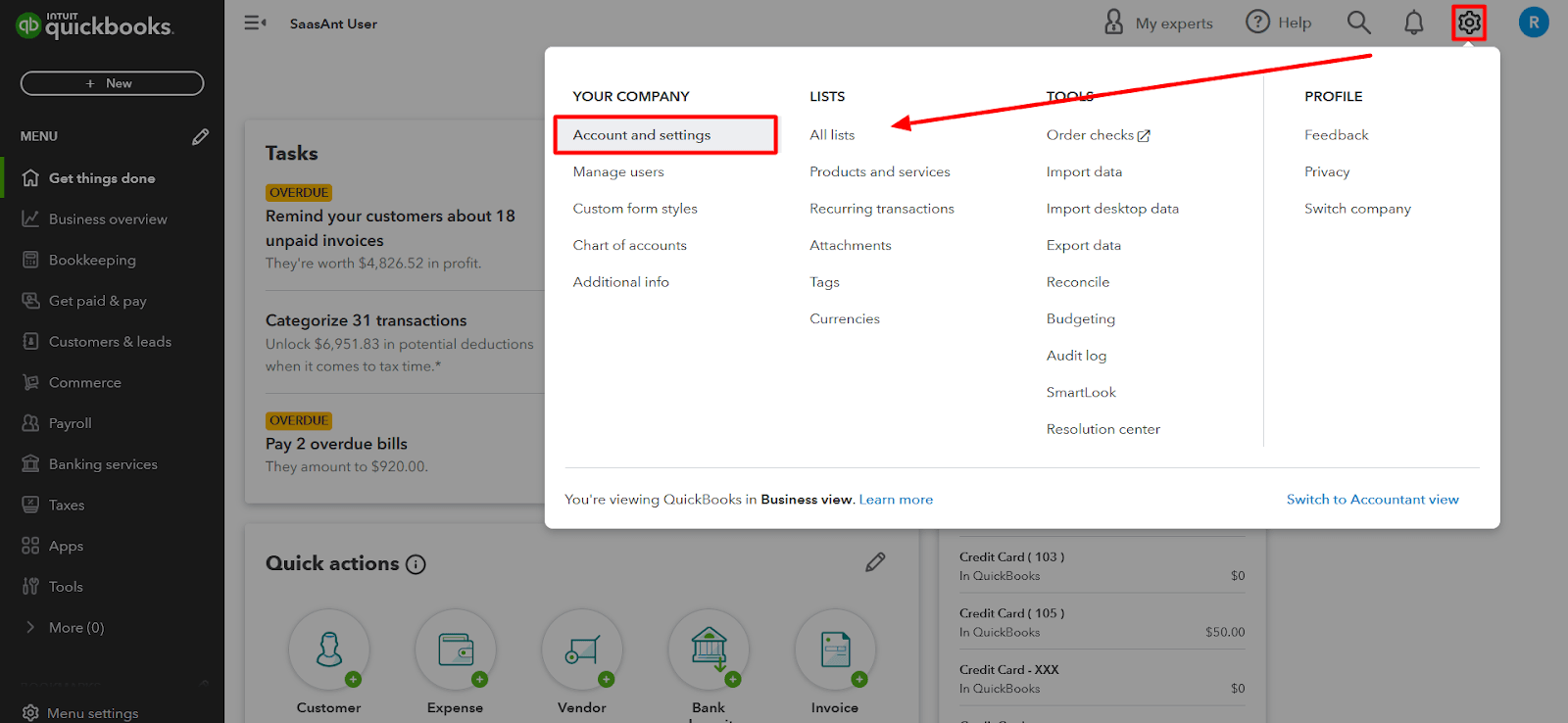Viewport: 1568px width, 723px height.
Task: Open the search magnifier icon
Action: (1358, 23)
